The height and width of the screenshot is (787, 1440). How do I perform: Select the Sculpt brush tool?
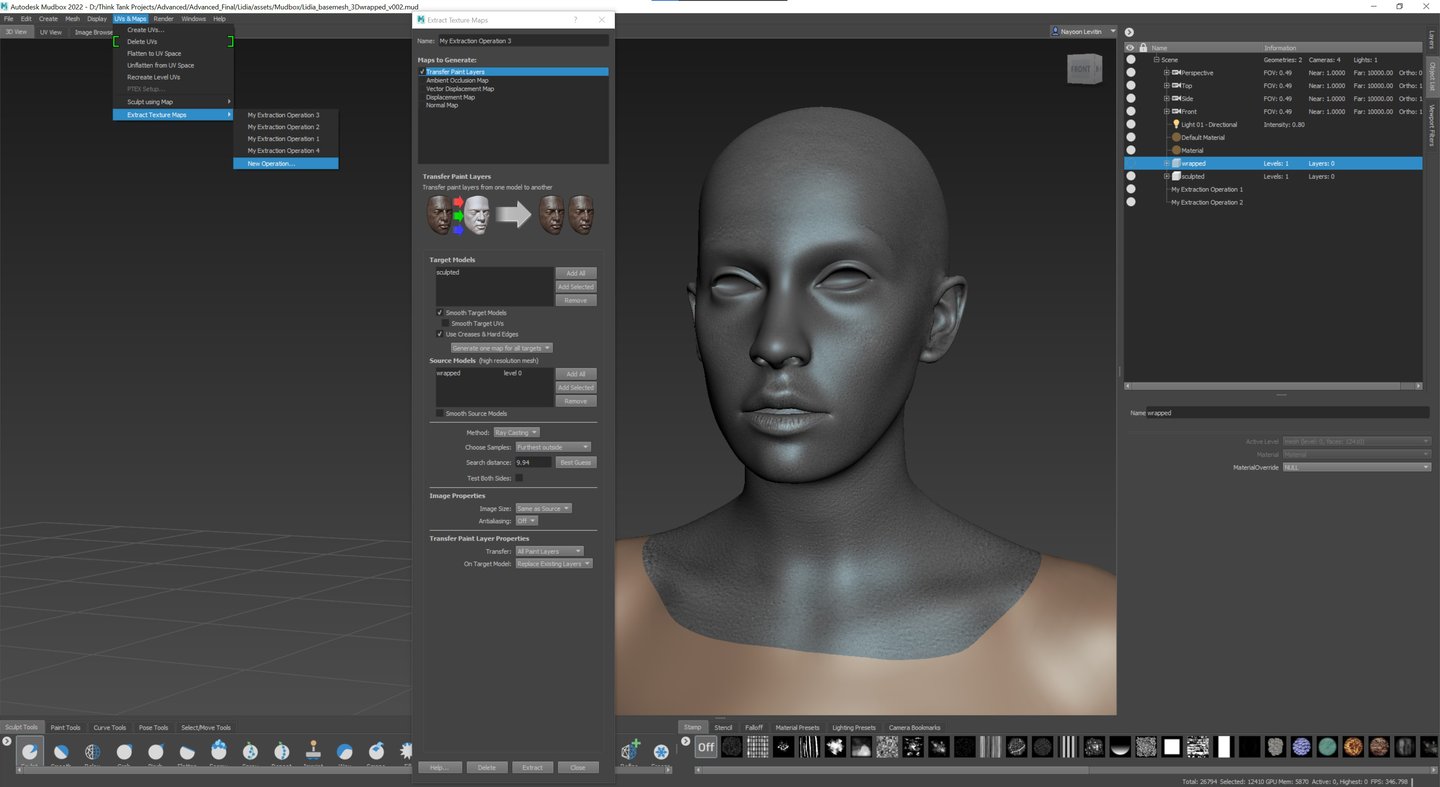coord(29,752)
